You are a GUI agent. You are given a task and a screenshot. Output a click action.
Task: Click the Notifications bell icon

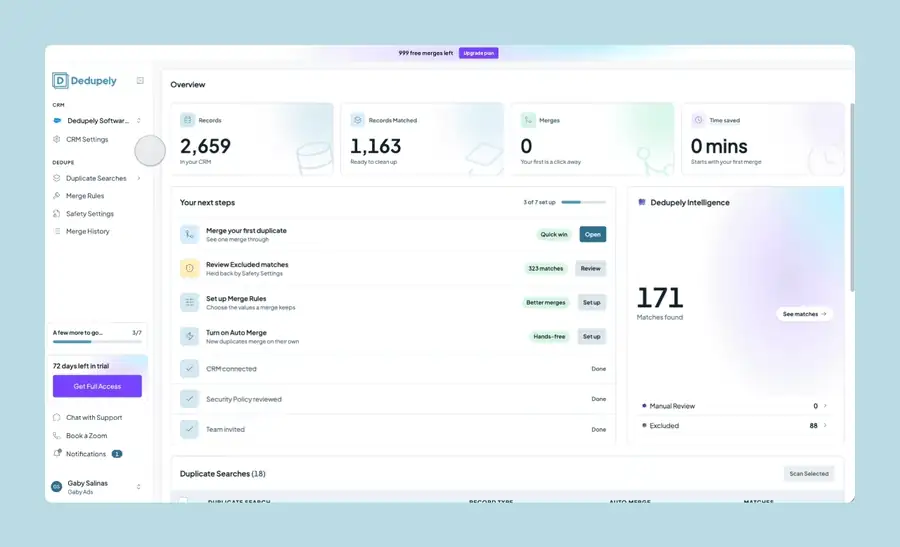coord(57,453)
